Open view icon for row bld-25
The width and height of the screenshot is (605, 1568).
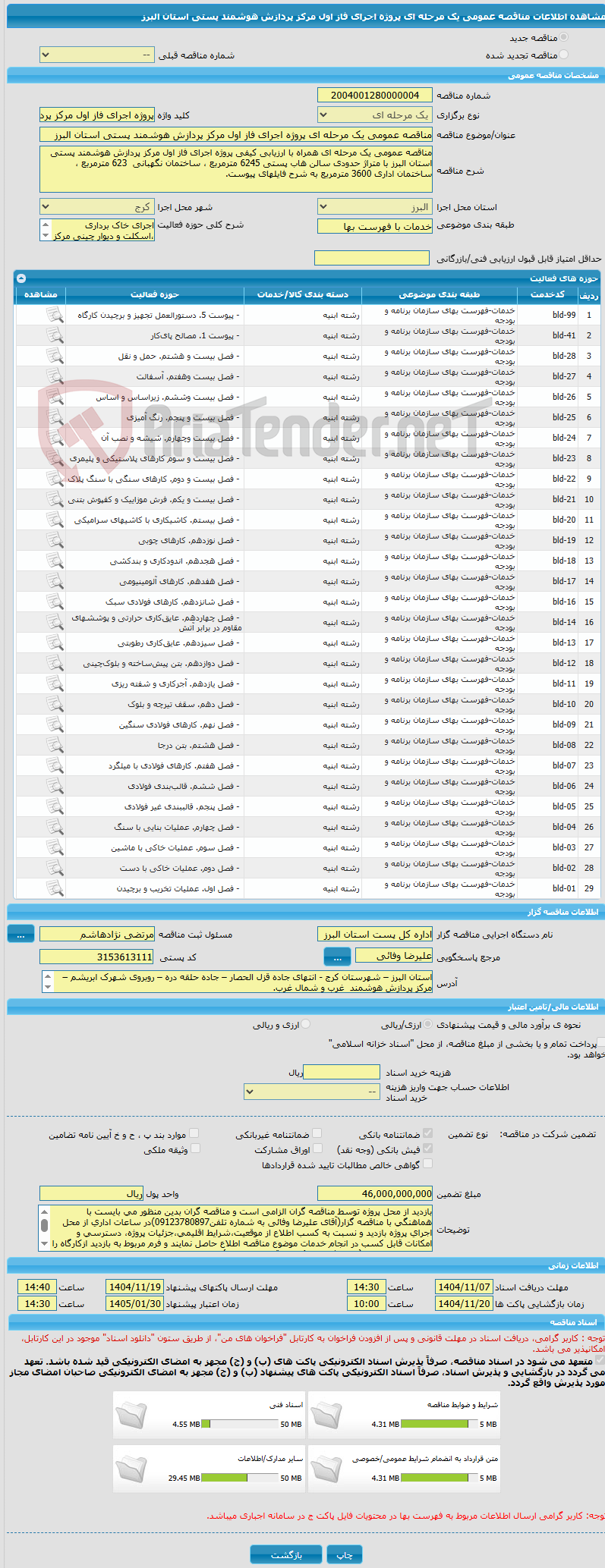(55, 417)
